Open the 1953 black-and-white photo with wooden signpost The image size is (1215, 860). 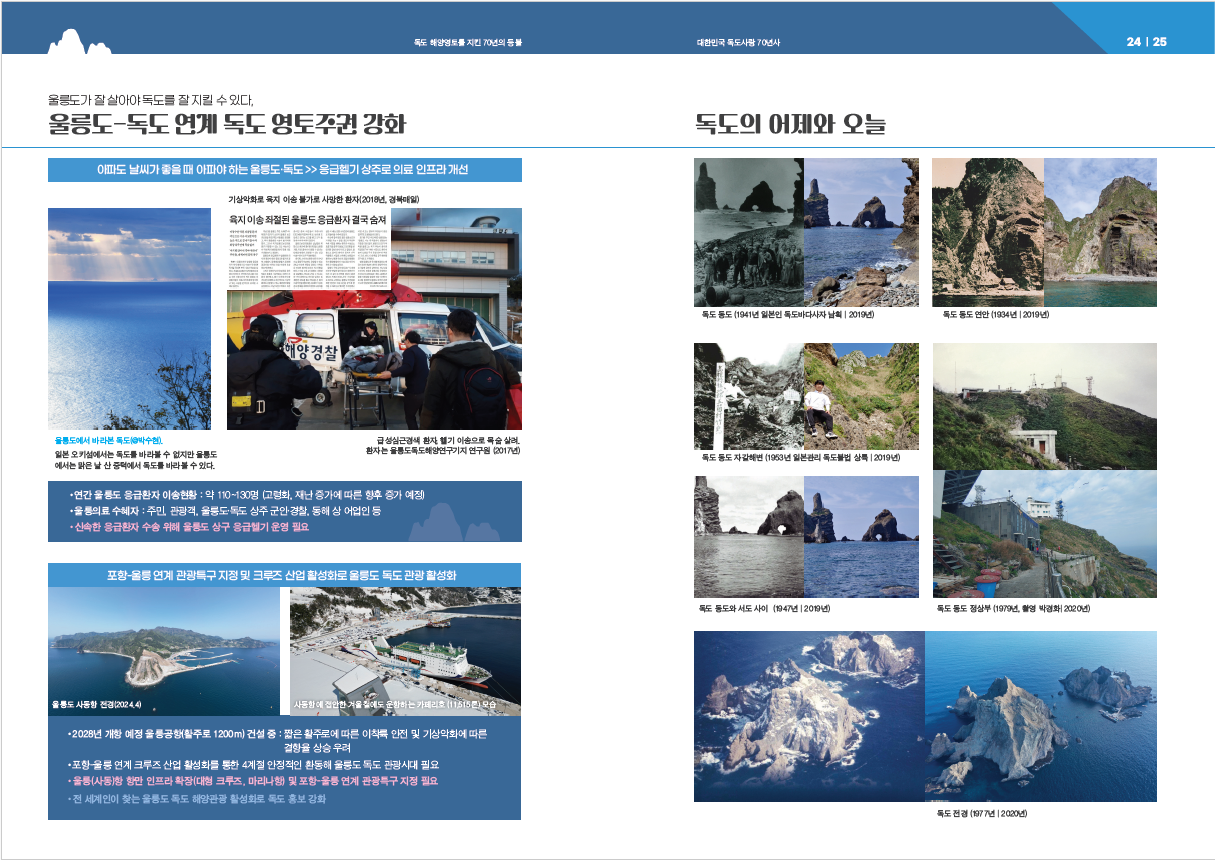point(749,397)
